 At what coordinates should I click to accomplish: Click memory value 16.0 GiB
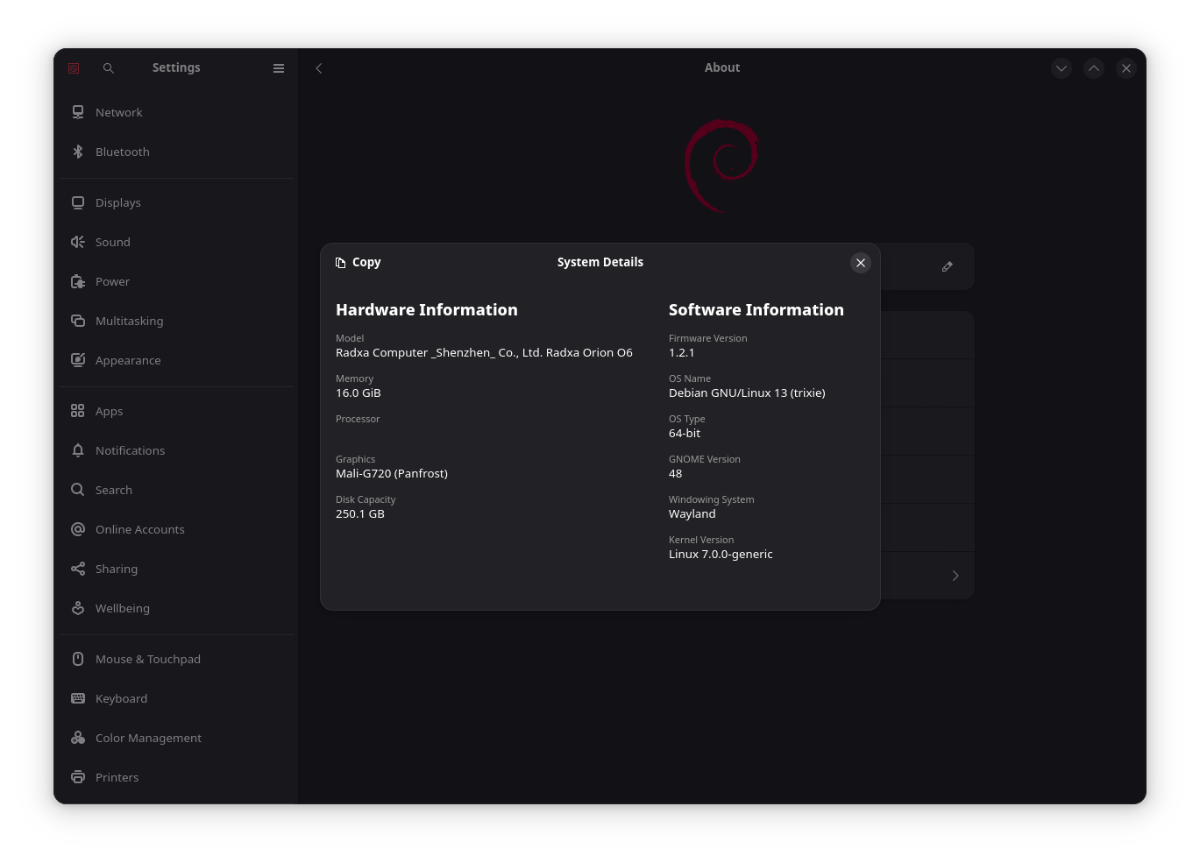click(358, 393)
